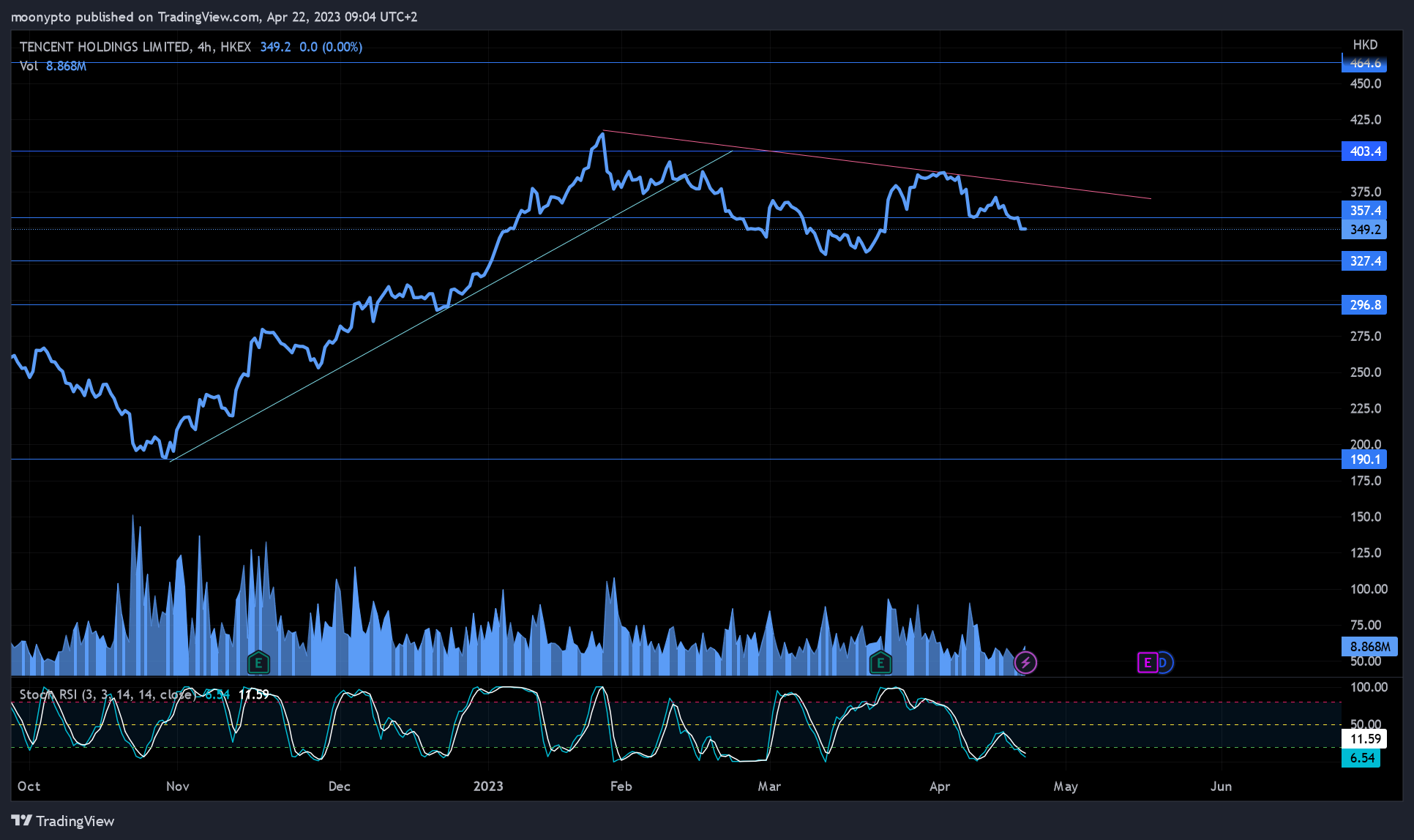1414x840 pixels.
Task: Click the 0.0 (0.00%) change value in header
Action: point(331,47)
